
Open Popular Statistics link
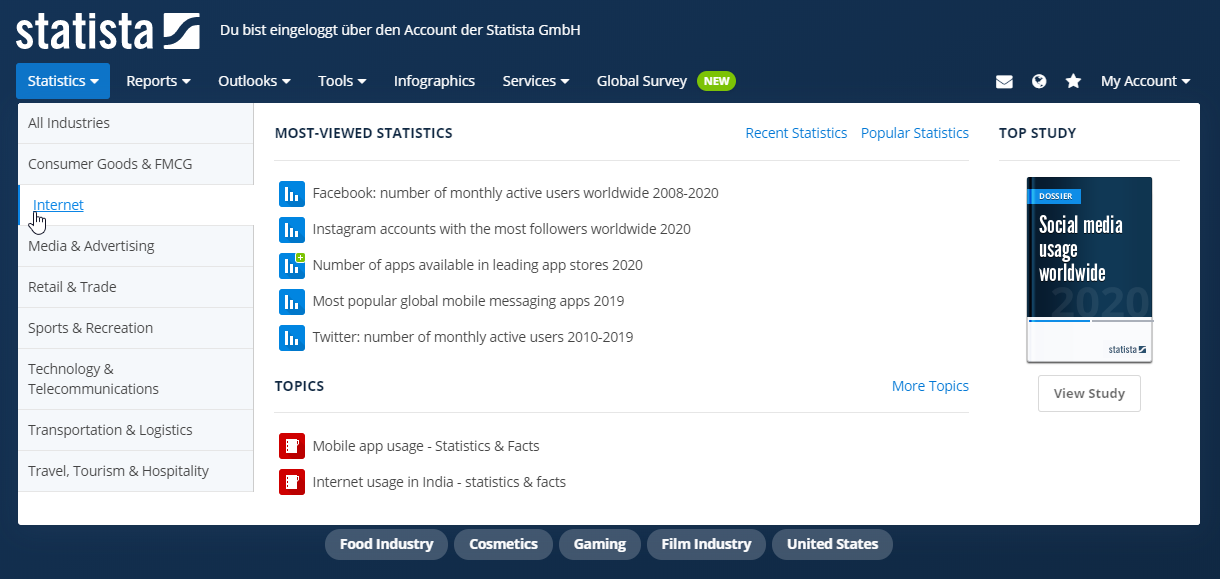tap(915, 133)
